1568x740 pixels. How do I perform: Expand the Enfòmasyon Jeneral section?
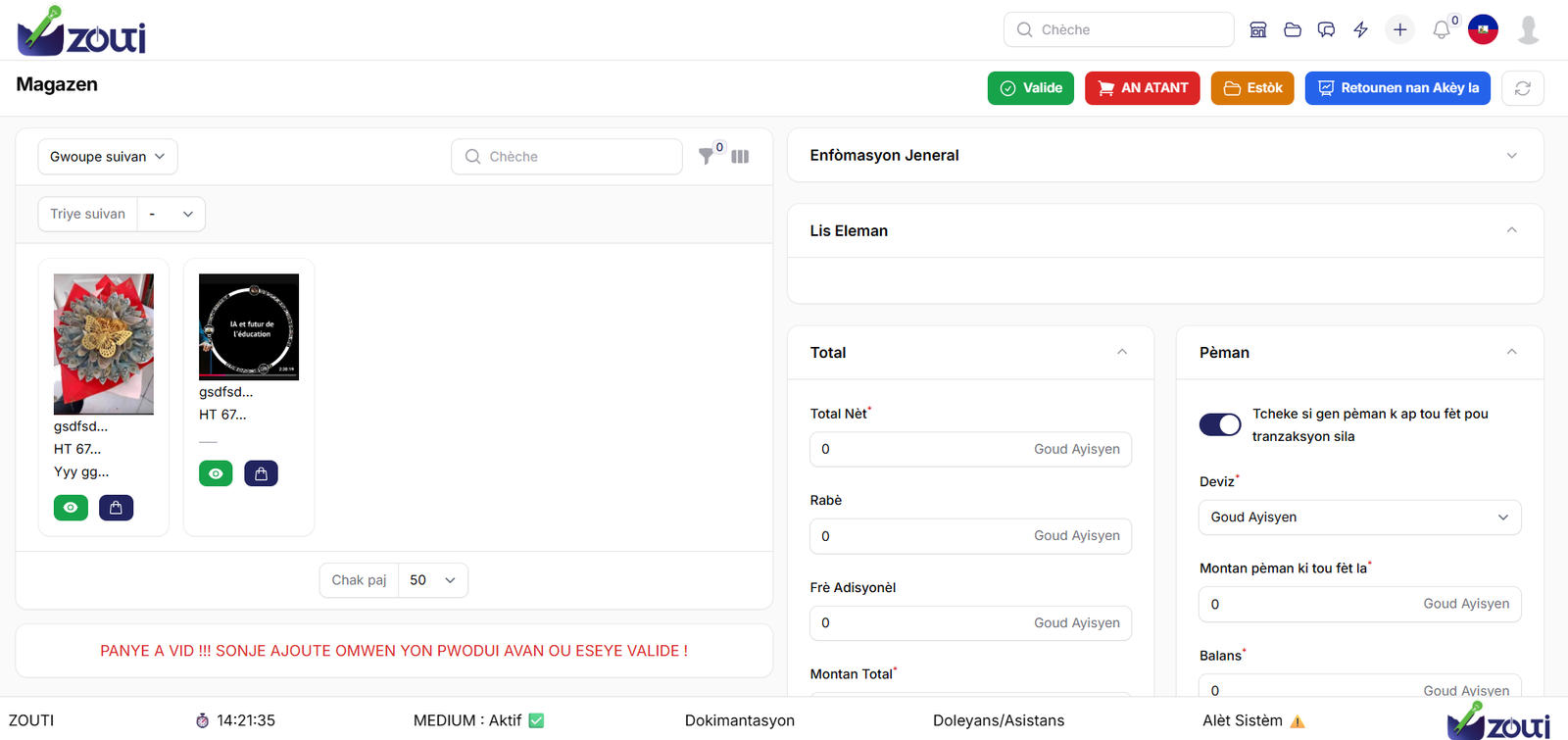[x=1164, y=155]
